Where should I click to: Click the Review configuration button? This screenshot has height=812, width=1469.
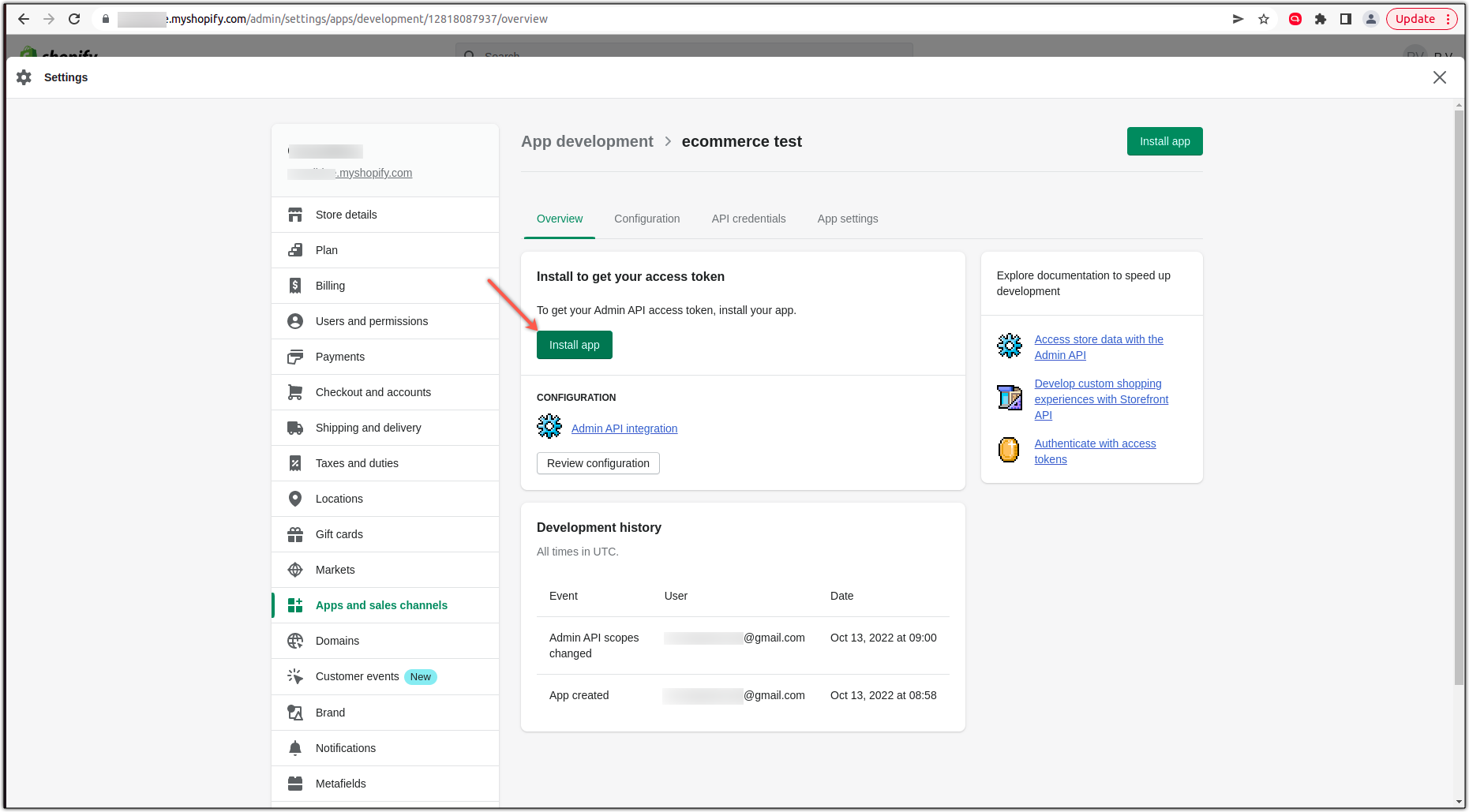(598, 463)
